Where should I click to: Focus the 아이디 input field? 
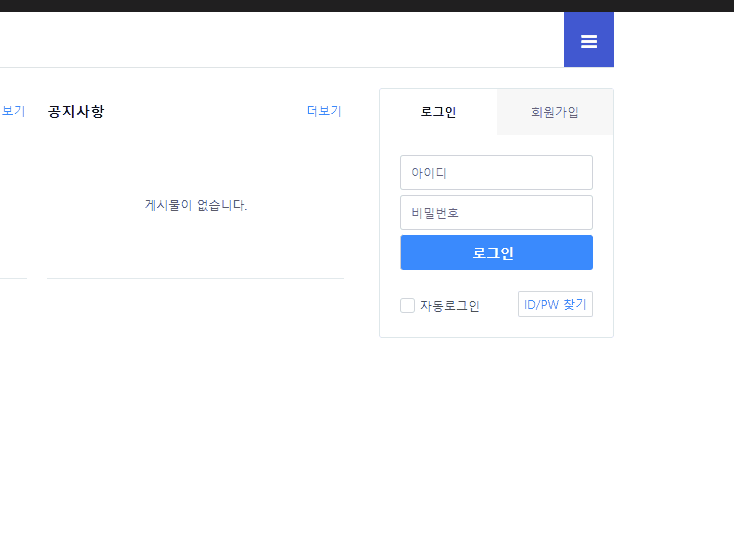pyautogui.click(x=496, y=172)
